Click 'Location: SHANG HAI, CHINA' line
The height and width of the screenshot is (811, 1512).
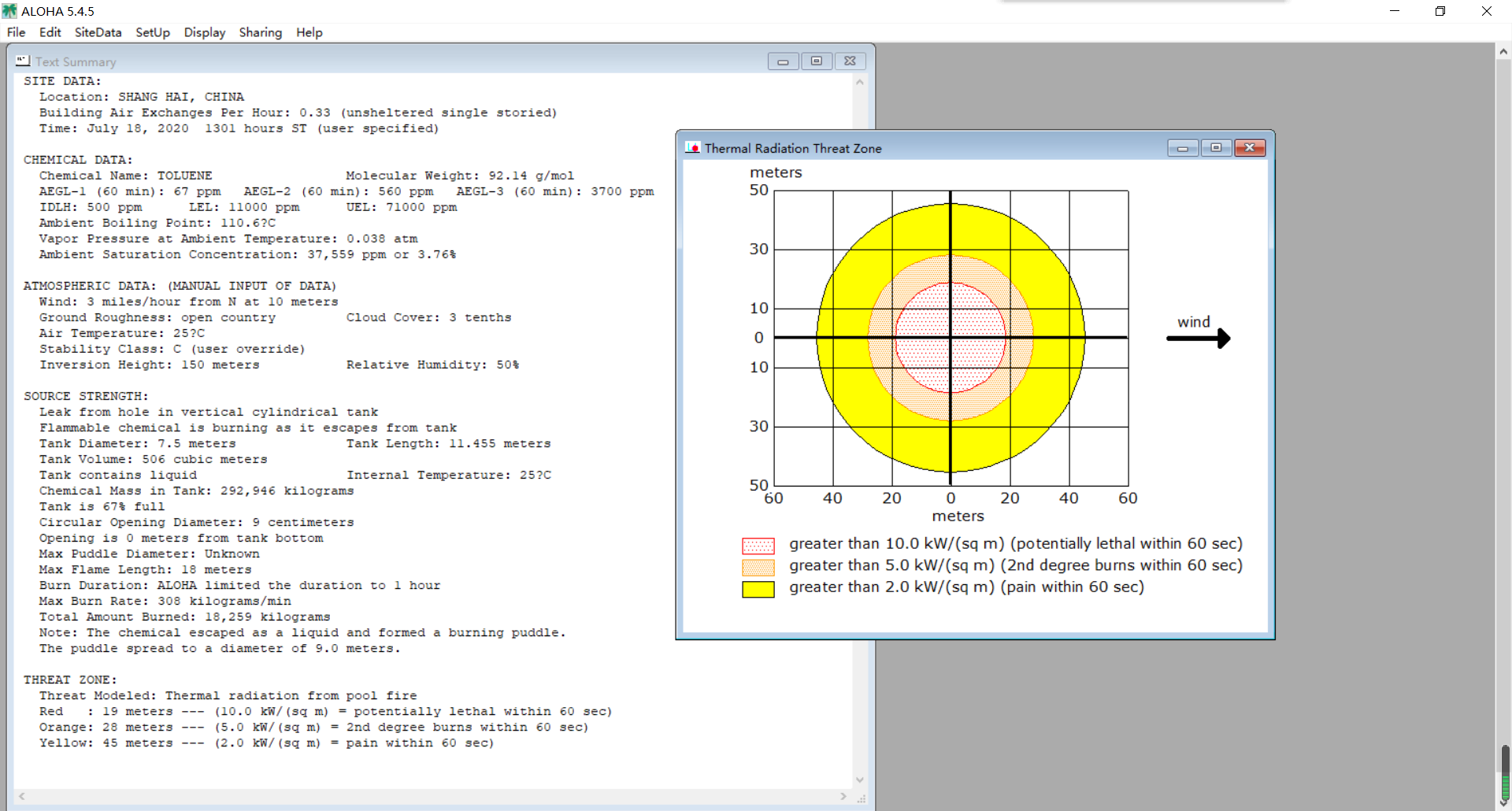point(142,97)
